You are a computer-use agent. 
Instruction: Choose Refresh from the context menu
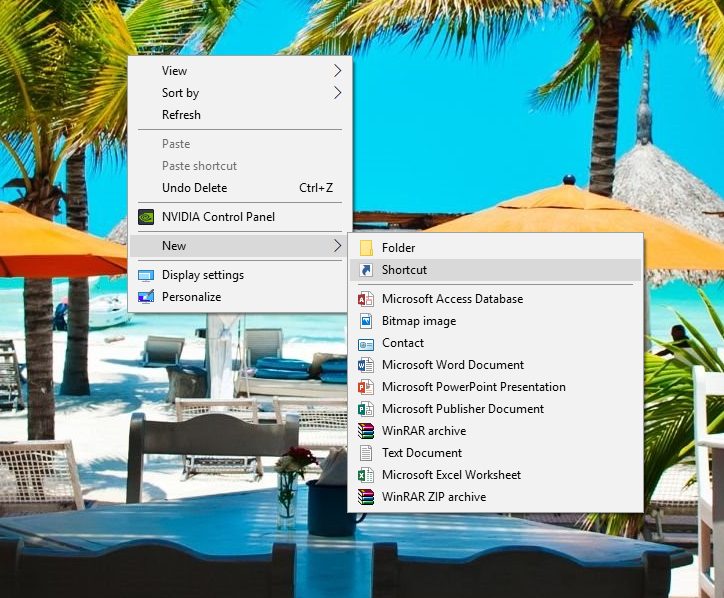tap(240, 115)
